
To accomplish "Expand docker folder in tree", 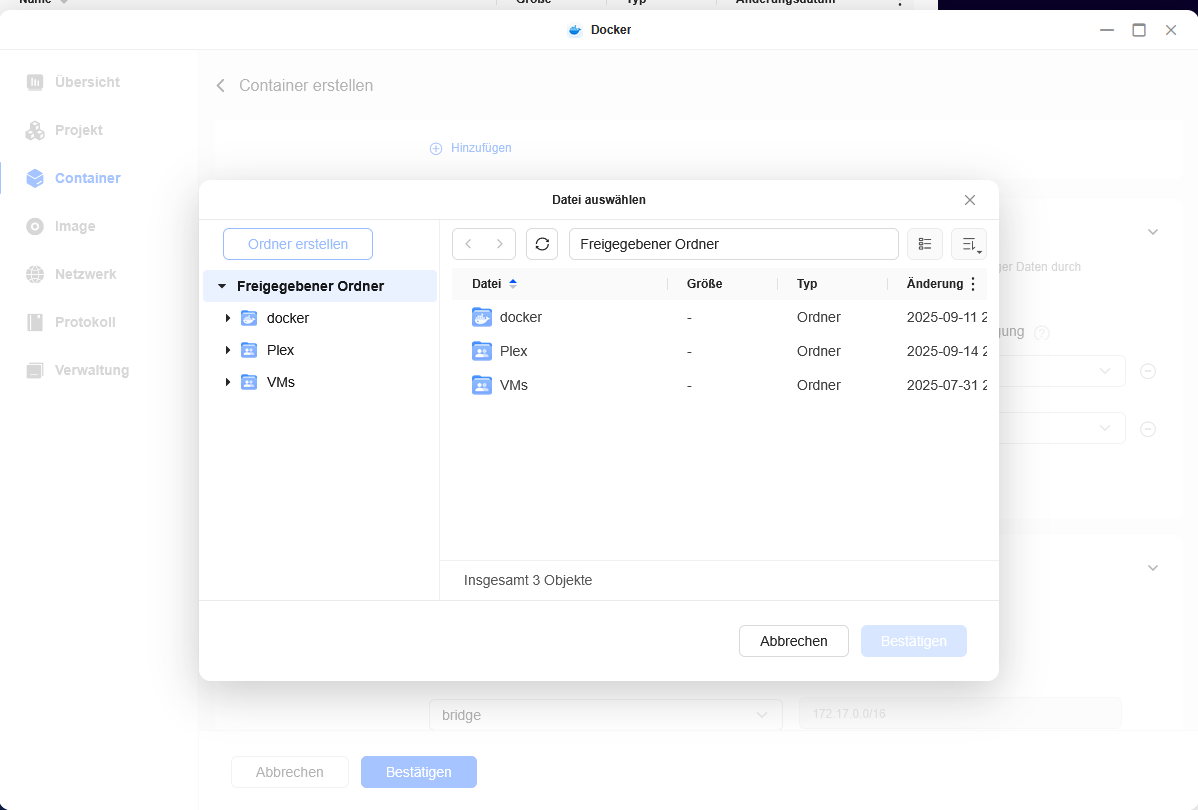I will pyautogui.click(x=228, y=318).
